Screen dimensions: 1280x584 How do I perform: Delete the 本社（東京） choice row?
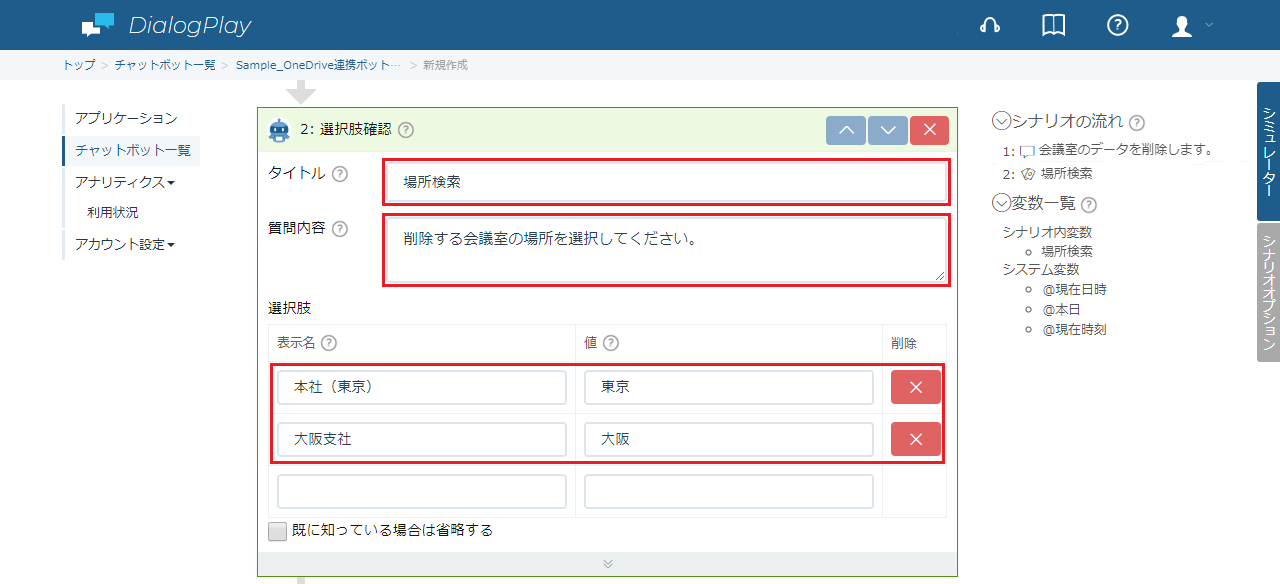(x=916, y=387)
